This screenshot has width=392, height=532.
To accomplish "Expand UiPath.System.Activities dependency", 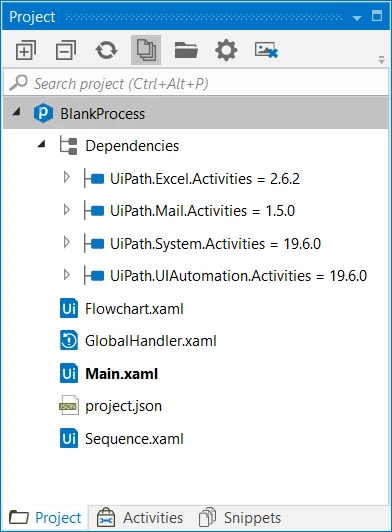I will [67, 243].
